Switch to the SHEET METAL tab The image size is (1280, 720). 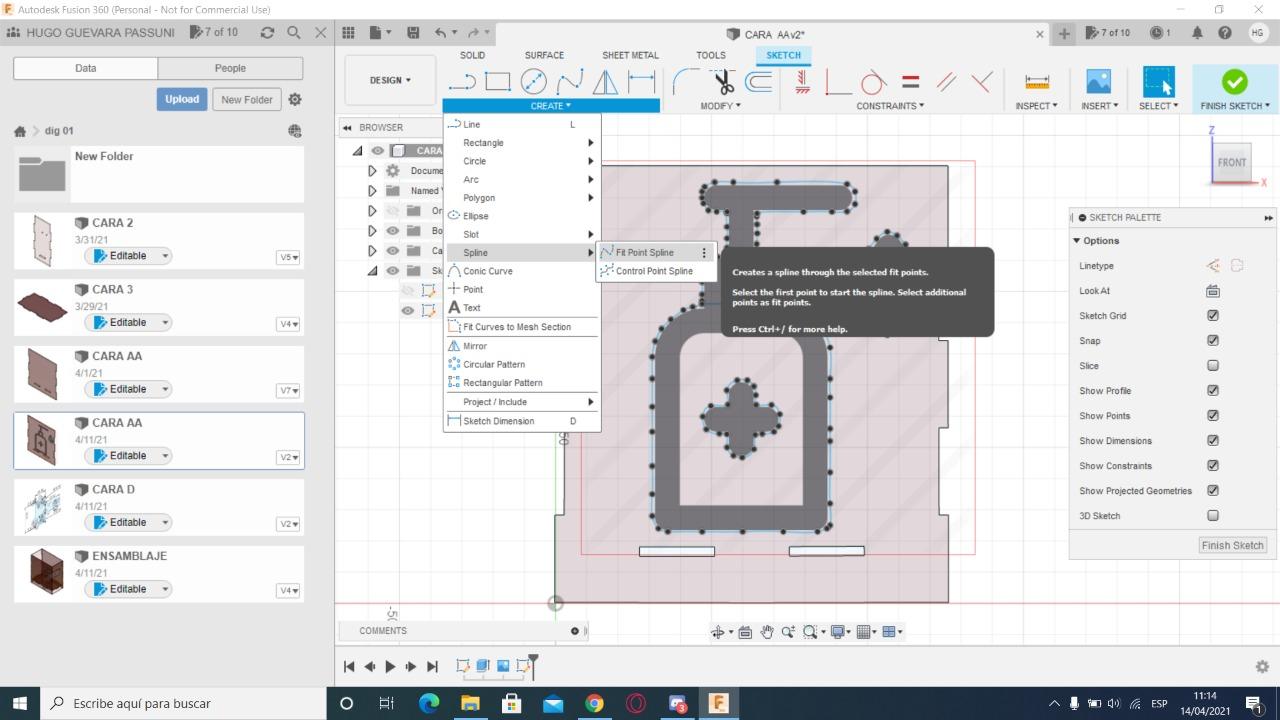[x=630, y=55]
